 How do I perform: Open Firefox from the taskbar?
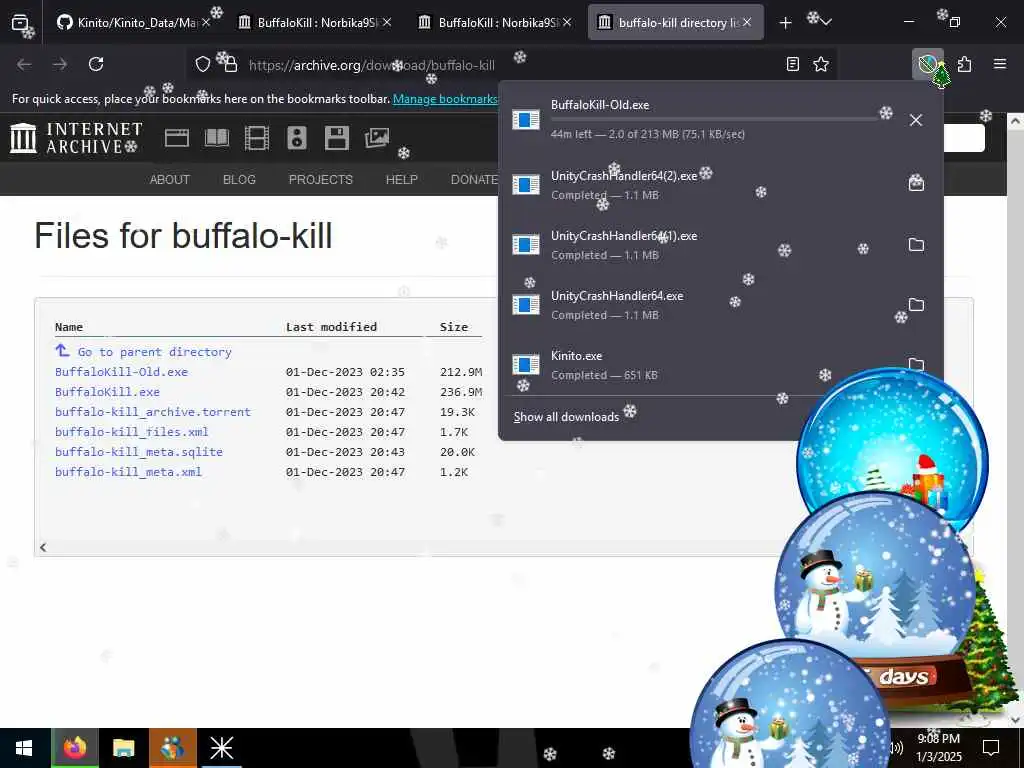pyautogui.click(x=74, y=748)
